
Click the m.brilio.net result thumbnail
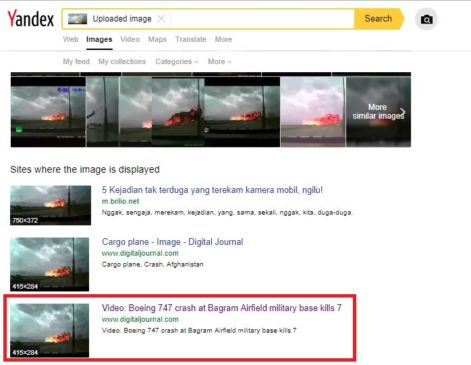(x=50, y=205)
